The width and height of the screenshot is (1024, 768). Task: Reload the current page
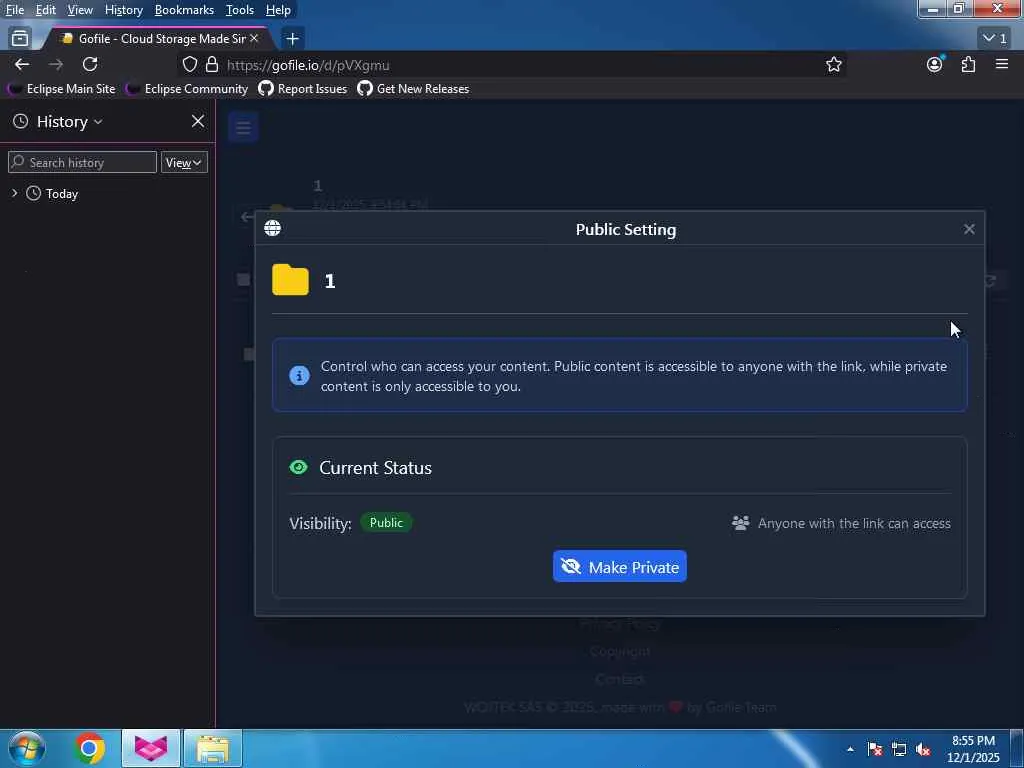[90, 65]
